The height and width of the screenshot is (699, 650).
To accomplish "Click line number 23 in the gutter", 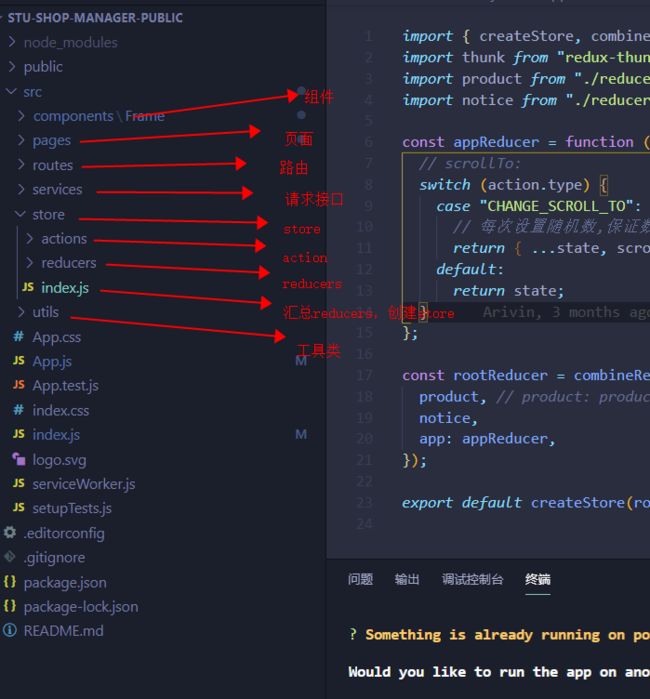I will (364, 503).
